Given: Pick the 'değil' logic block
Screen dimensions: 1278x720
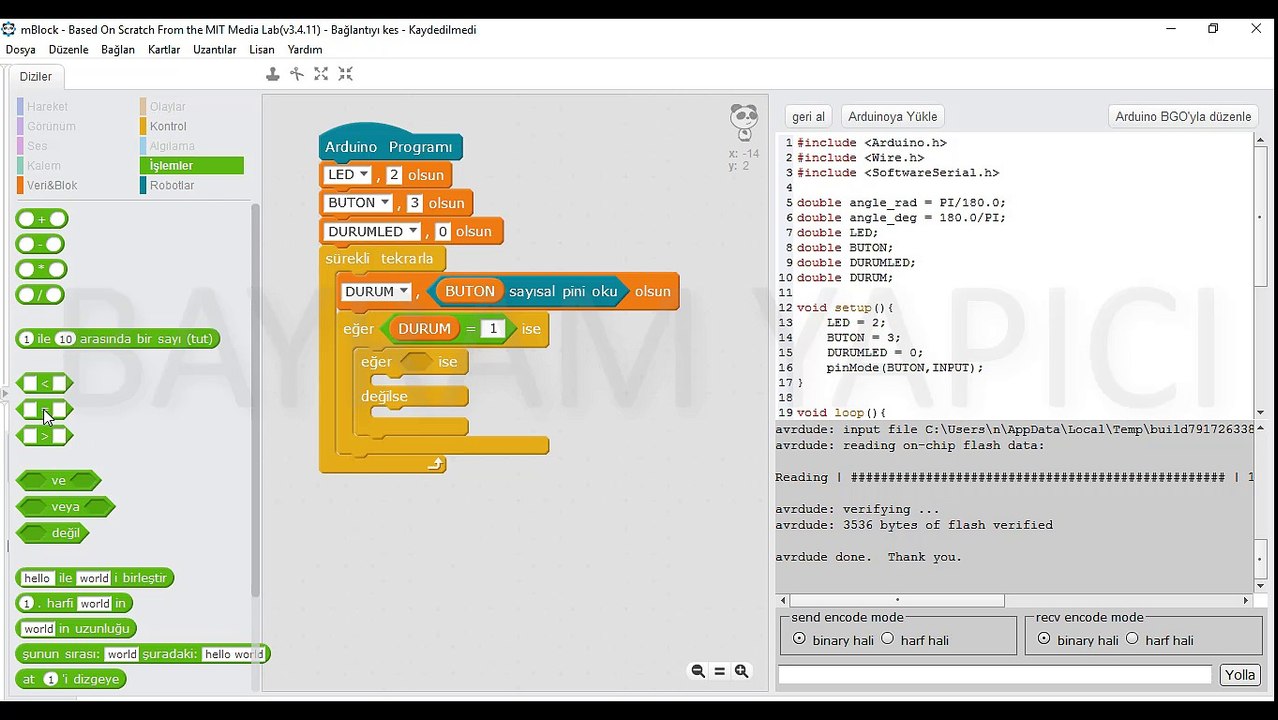Looking at the screenshot, I should [53, 533].
